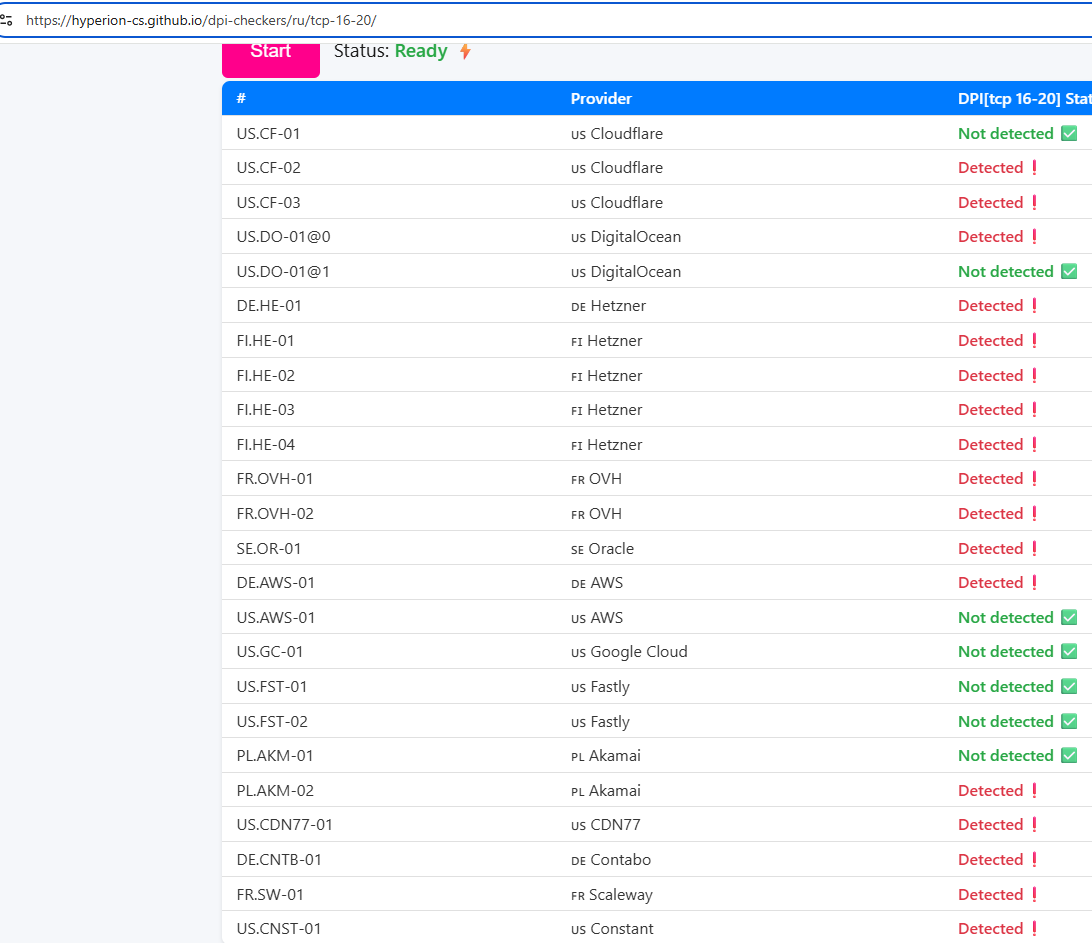This screenshot has width=1092, height=943.
Task: Click the red exclamation icon in US.CDN77-01 row
Action: pos(1034,825)
